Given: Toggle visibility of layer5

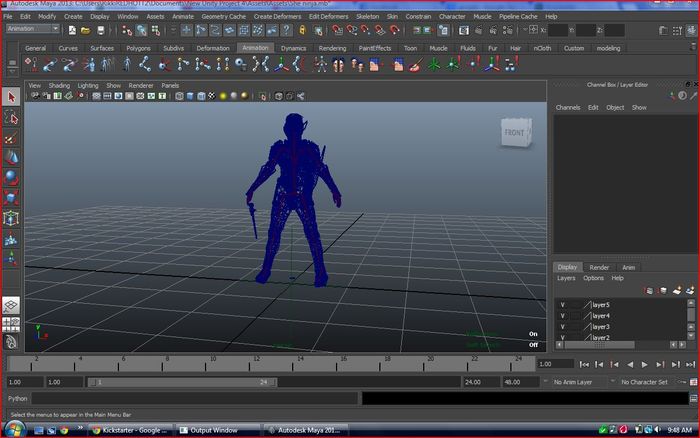Looking at the screenshot, I should [562, 305].
